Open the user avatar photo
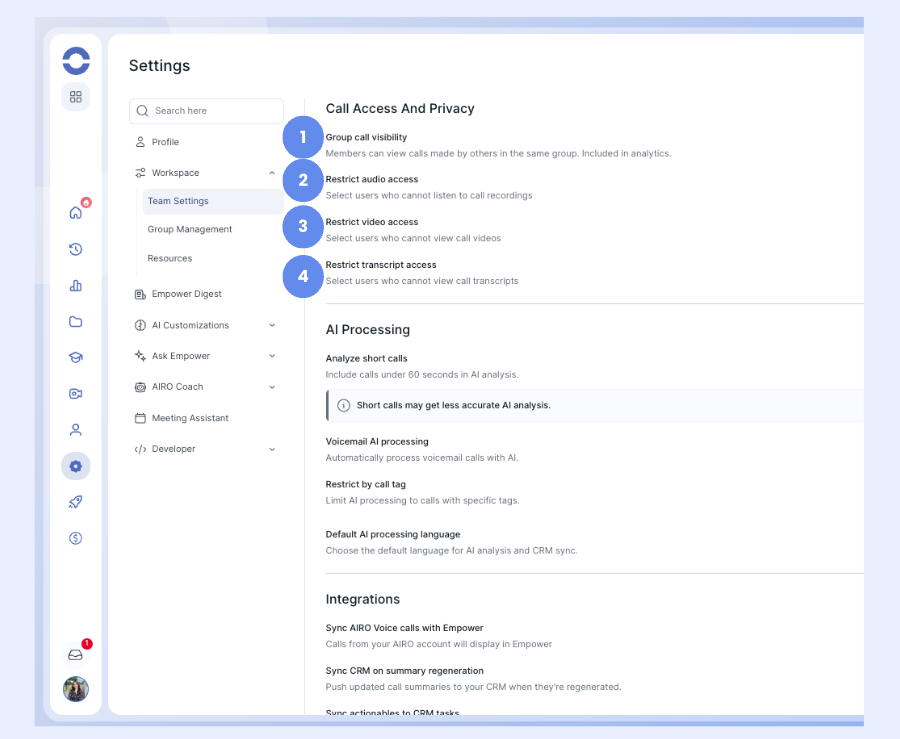 pyautogui.click(x=76, y=689)
